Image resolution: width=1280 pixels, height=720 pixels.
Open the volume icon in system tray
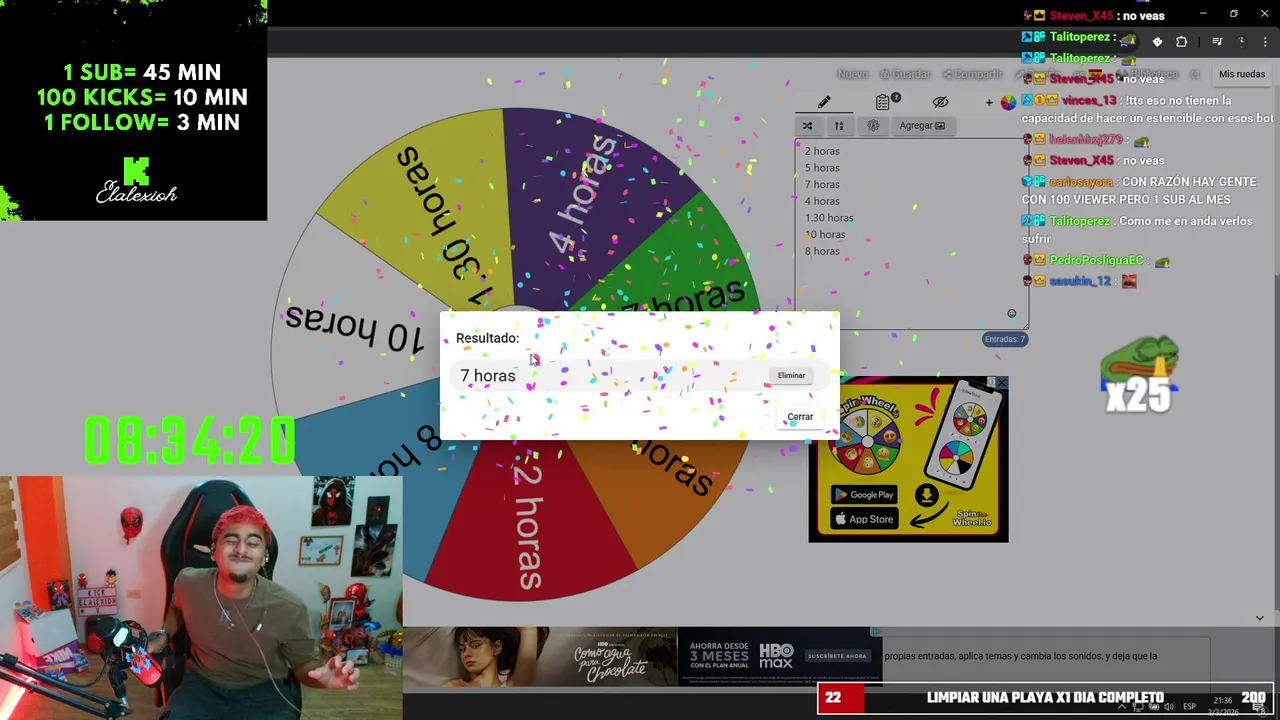[1169, 706]
